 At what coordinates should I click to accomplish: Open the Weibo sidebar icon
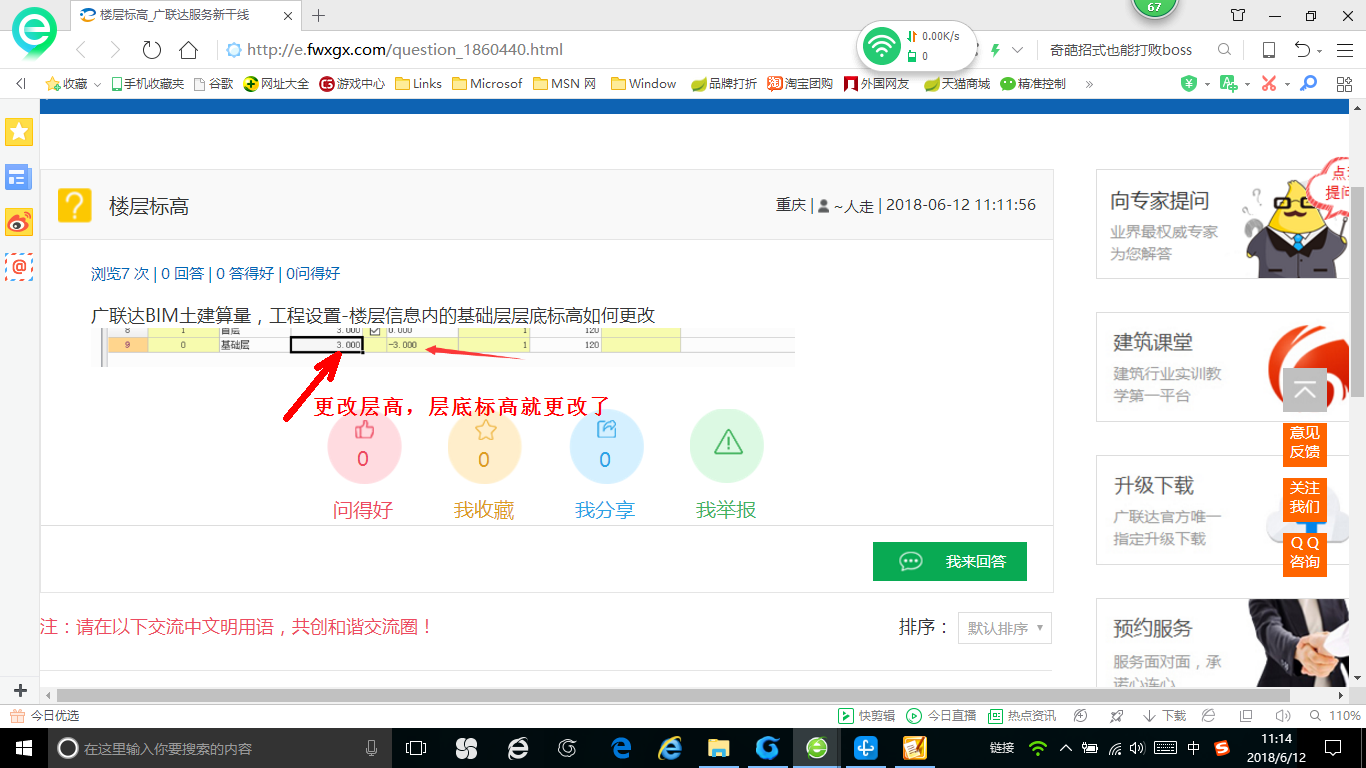19,222
